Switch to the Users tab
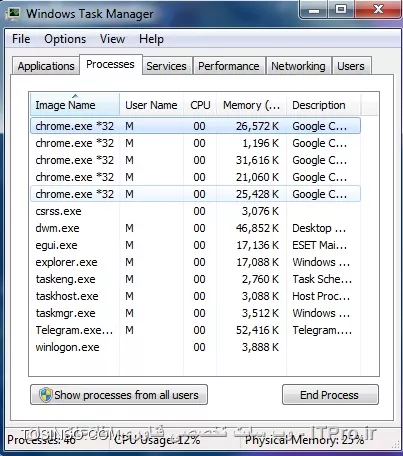The width and height of the screenshot is (403, 456). [x=351, y=66]
